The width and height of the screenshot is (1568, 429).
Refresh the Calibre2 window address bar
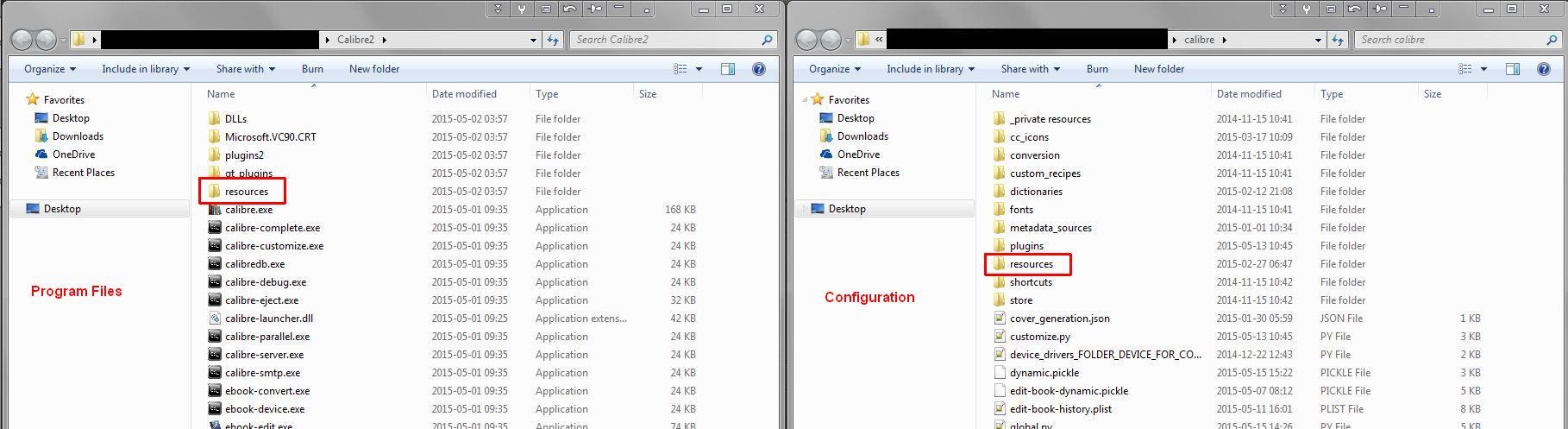pos(554,40)
